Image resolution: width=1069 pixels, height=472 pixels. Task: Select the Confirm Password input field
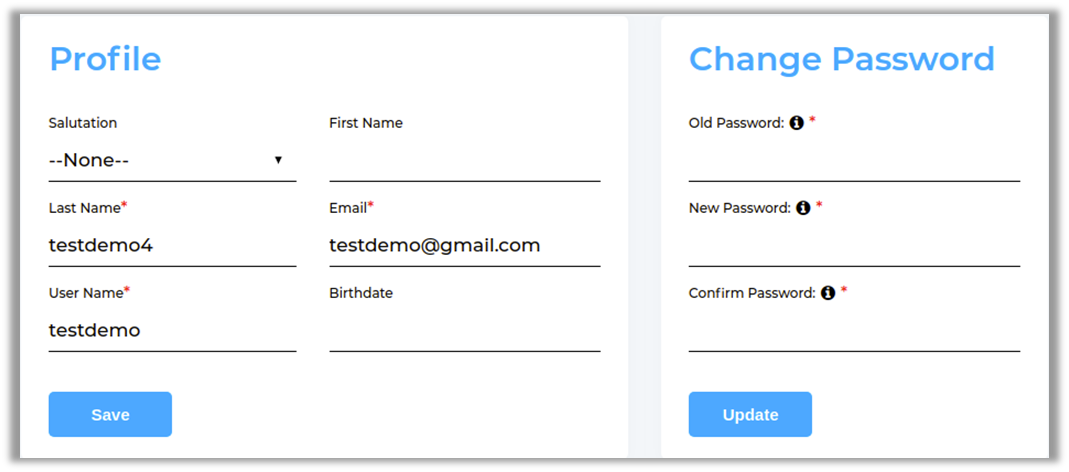854,331
